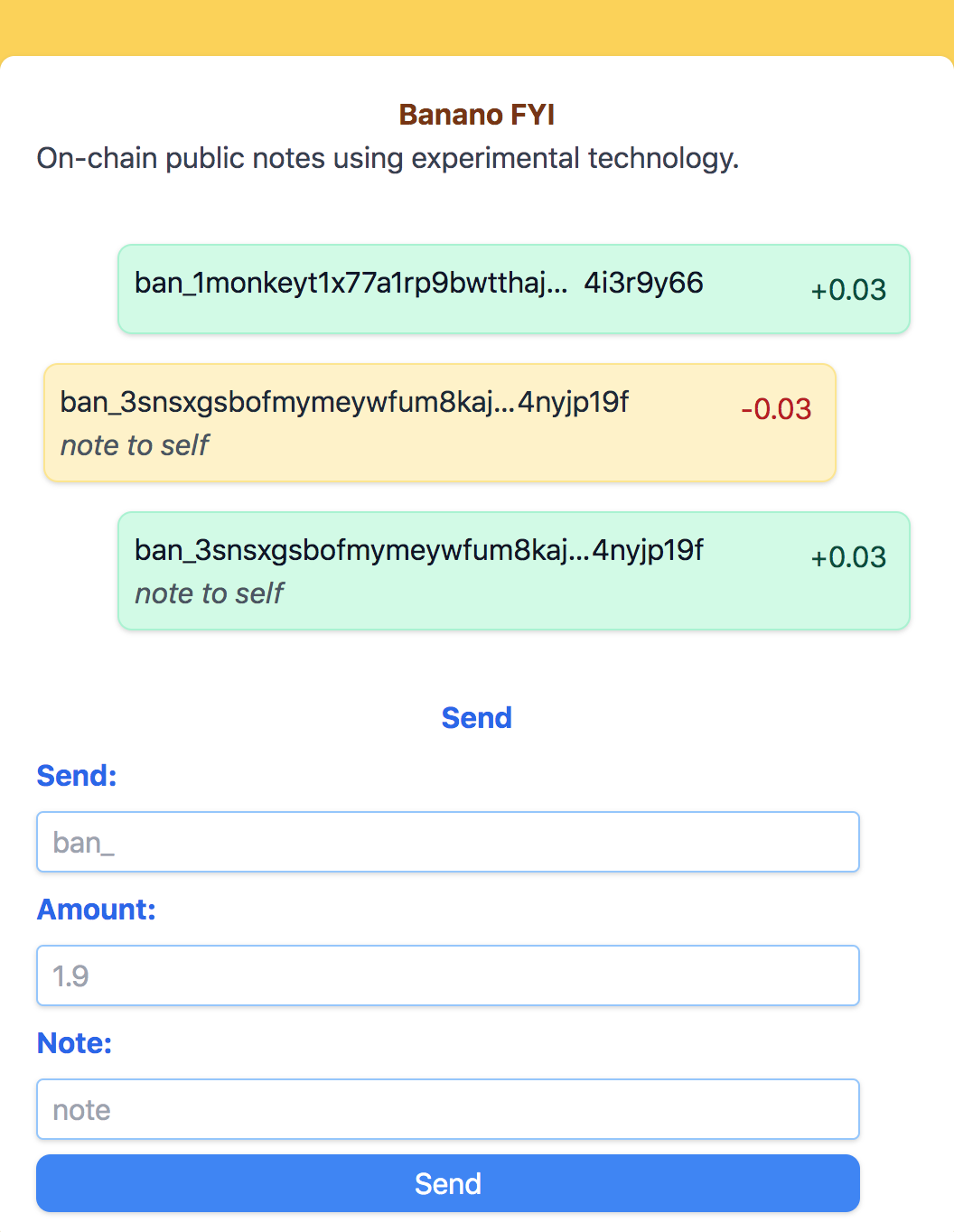Click note to self in yellow card
Image resolution: width=954 pixels, height=1232 pixels.
135,445
